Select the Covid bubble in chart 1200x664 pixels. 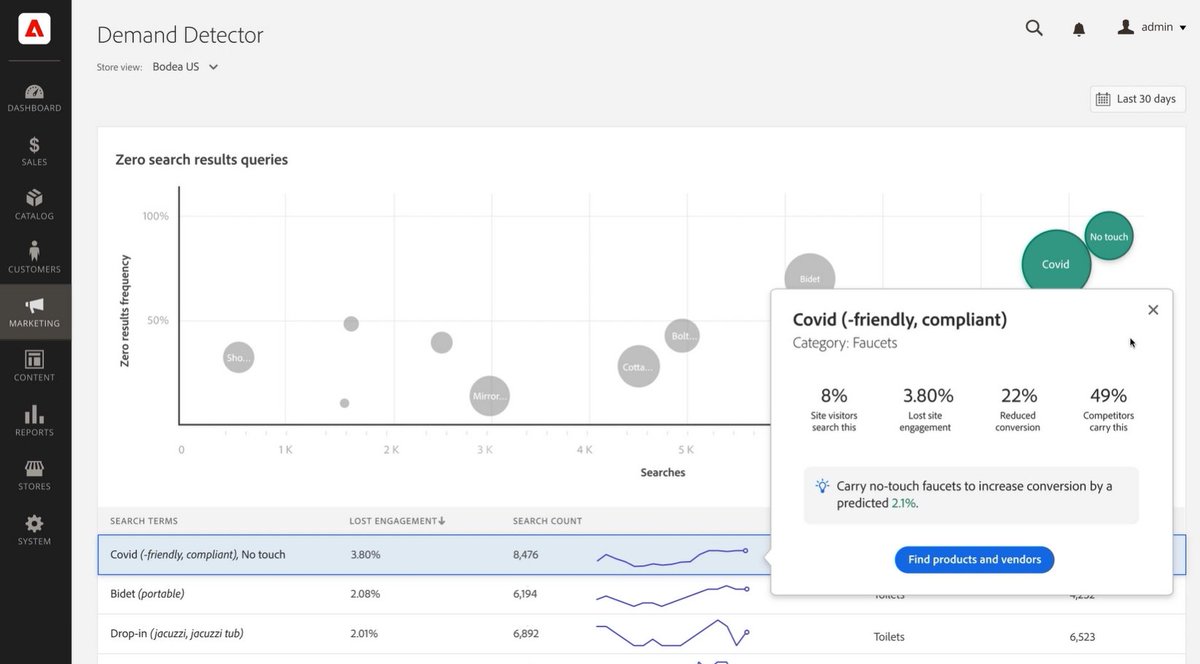point(1056,264)
